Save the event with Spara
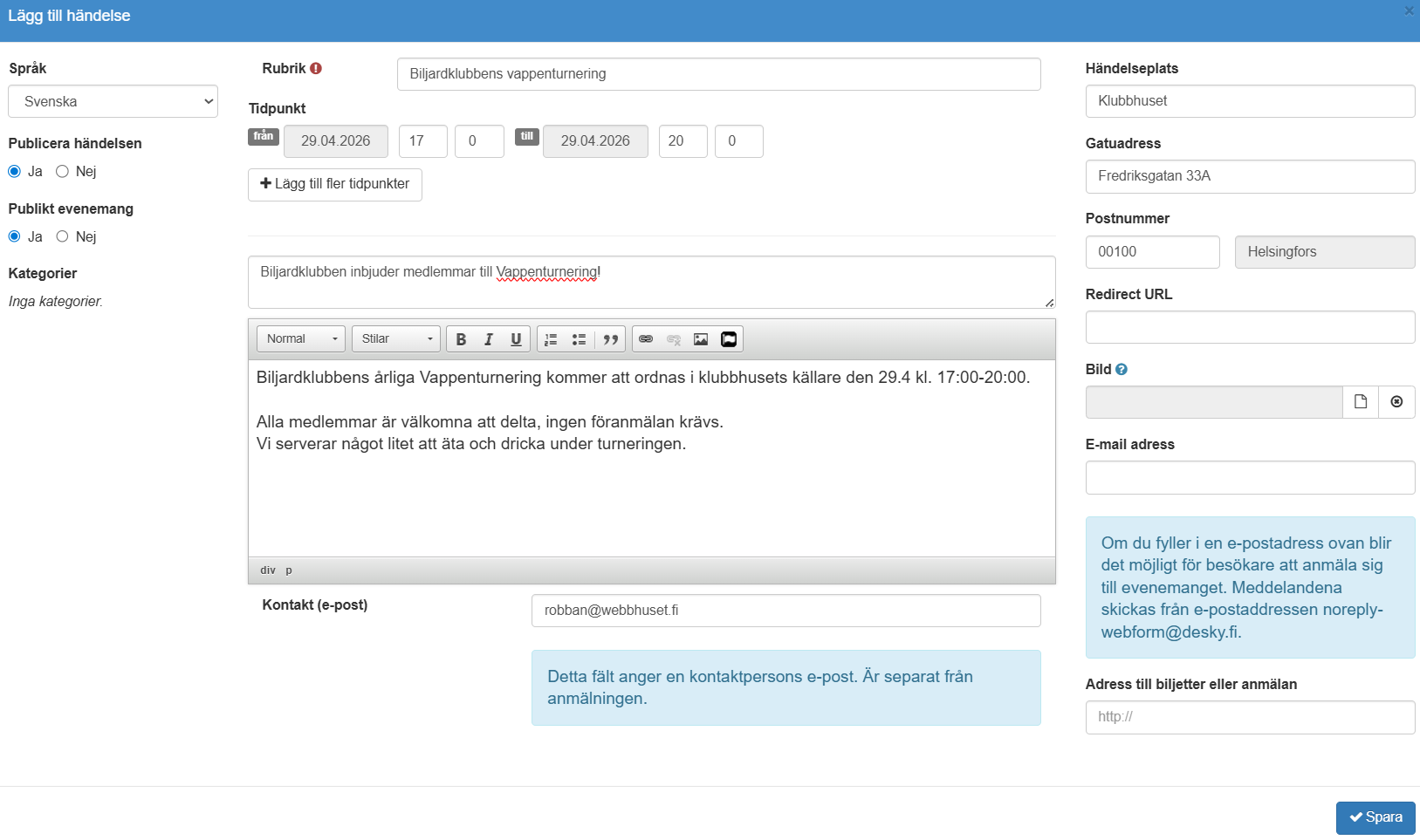The width and height of the screenshot is (1420, 840). 1375,818
